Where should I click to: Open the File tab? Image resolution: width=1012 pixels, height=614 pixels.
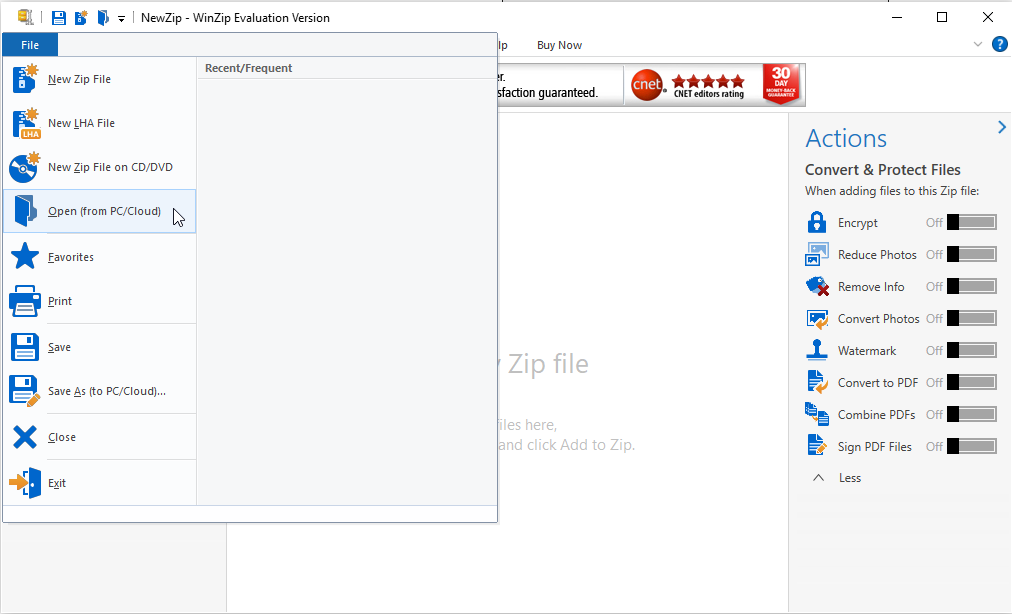pos(30,45)
